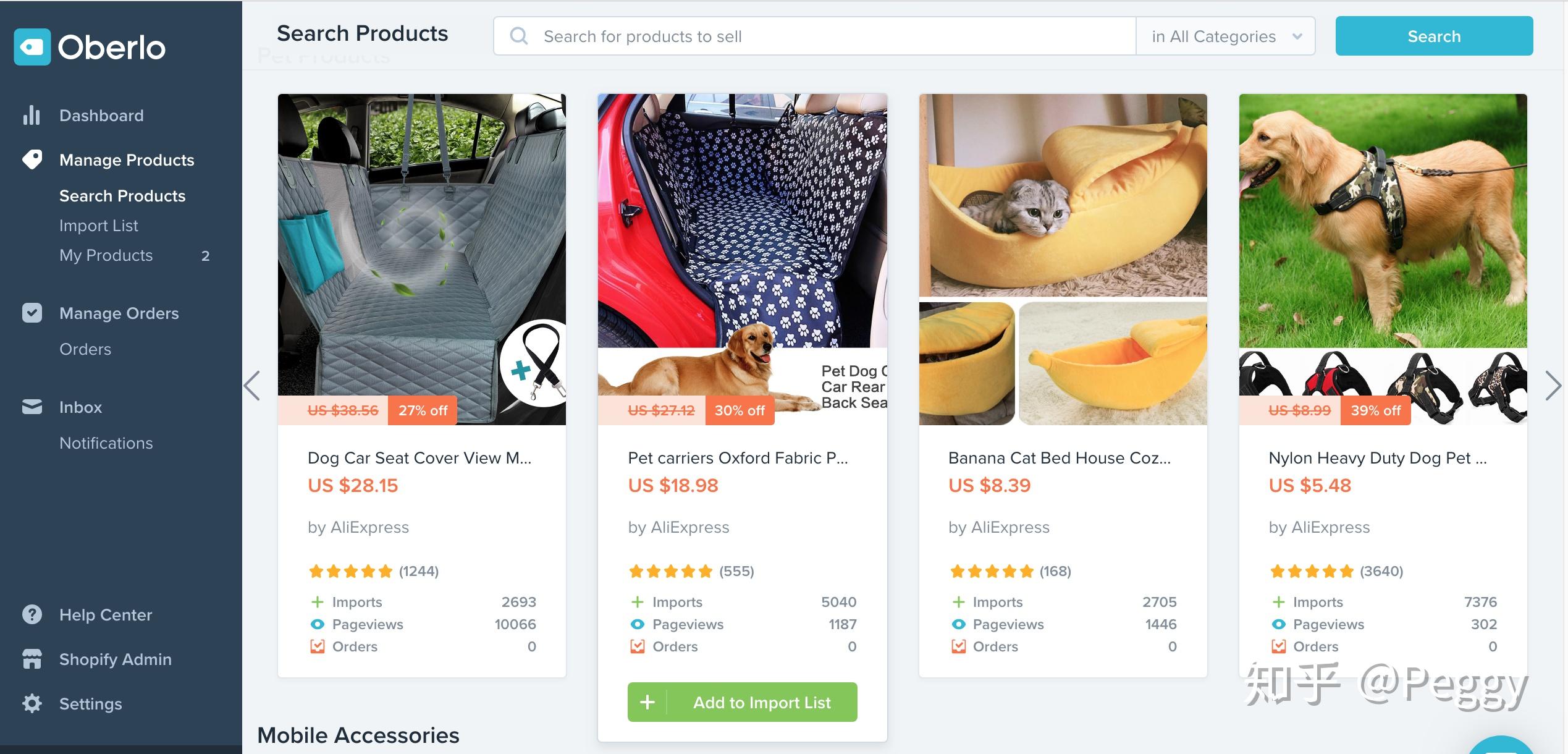Show previous products with left chevron
This screenshot has width=1568, height=754.
click(x=252, y=386)
